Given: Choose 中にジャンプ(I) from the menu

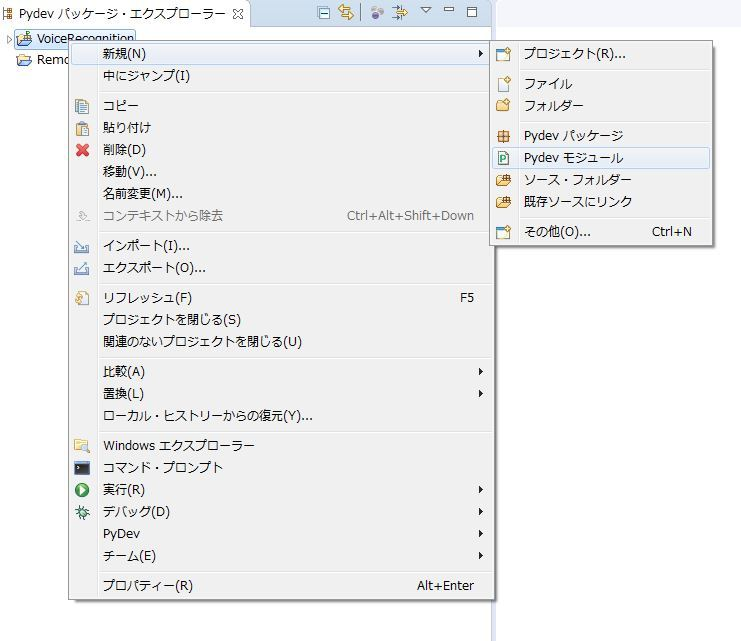Looking at the screenshot, I should (x=281, y=76).
